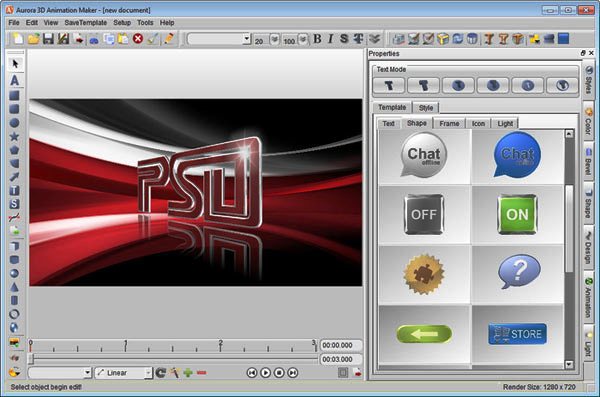Click the blue refresh arrows toolbar icon
Screen dimensions: 600x397
(x=457, y=39)
